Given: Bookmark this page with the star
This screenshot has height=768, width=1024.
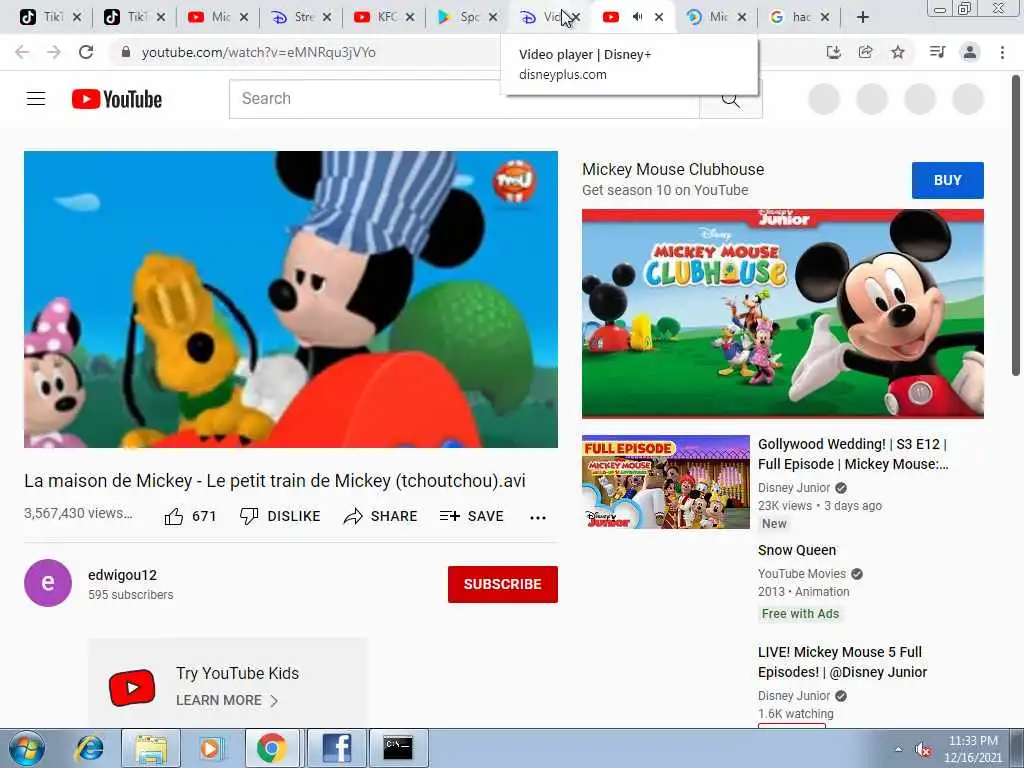Looking at the screenshot, I should [898, 52].
